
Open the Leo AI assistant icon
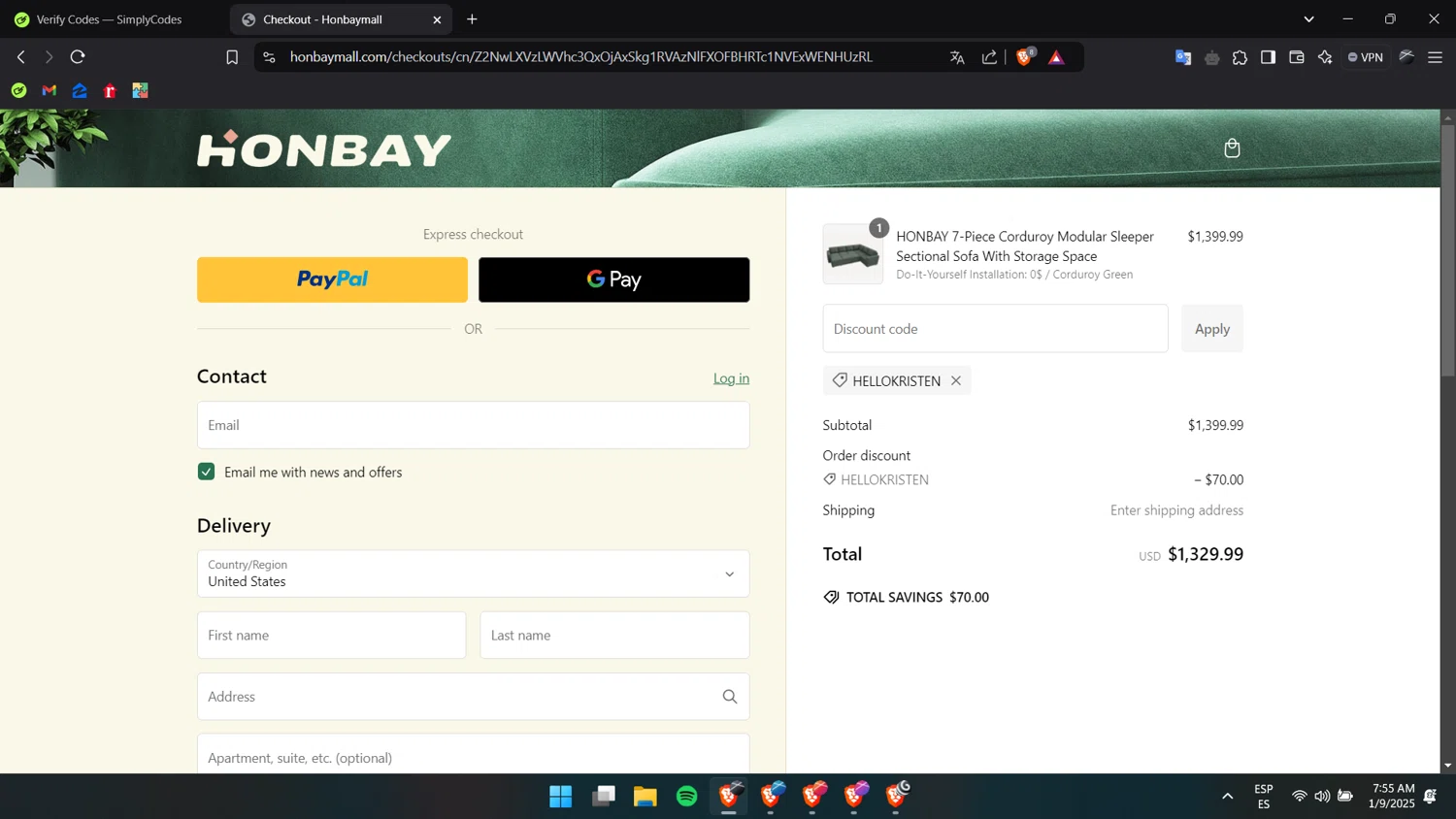[1325, 57]
